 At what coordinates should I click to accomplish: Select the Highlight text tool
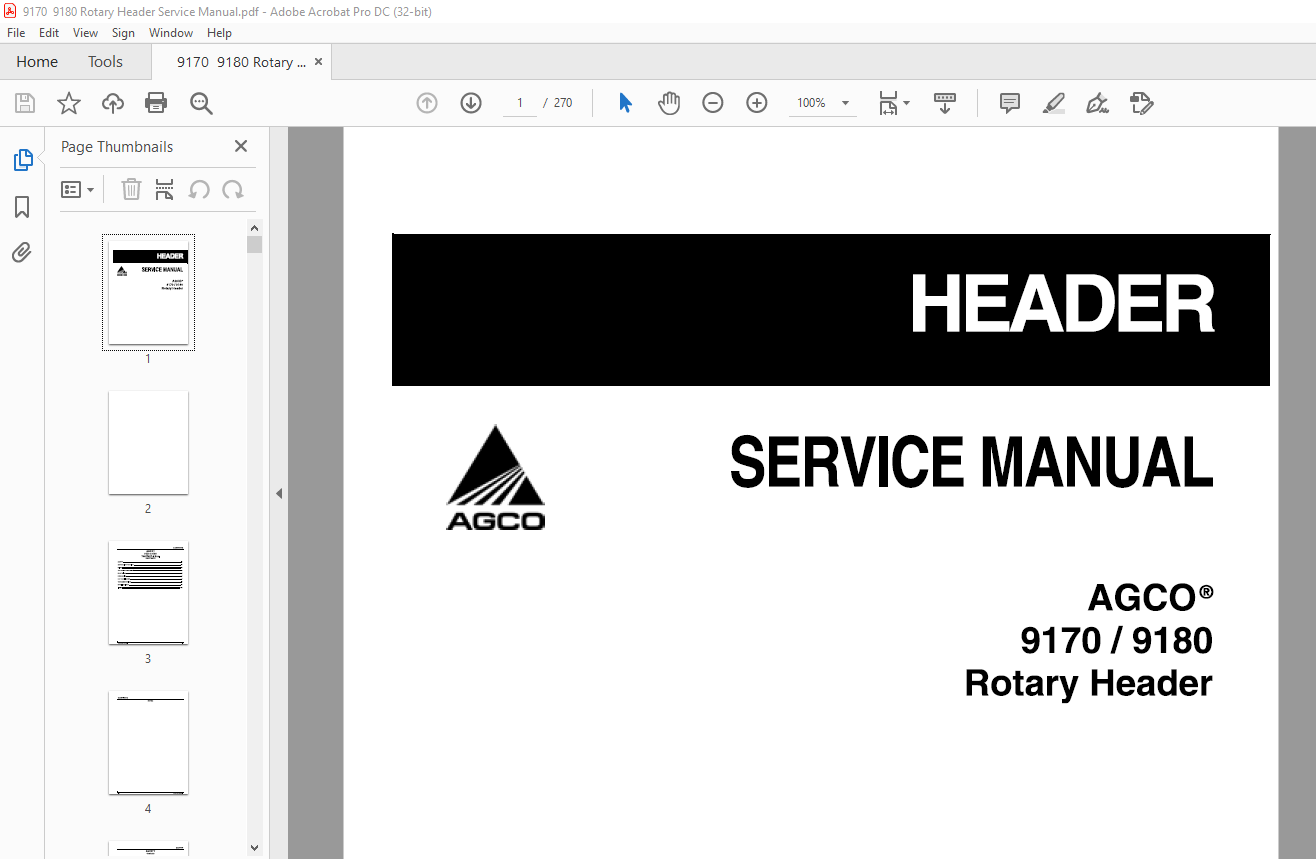(1053, 103)
